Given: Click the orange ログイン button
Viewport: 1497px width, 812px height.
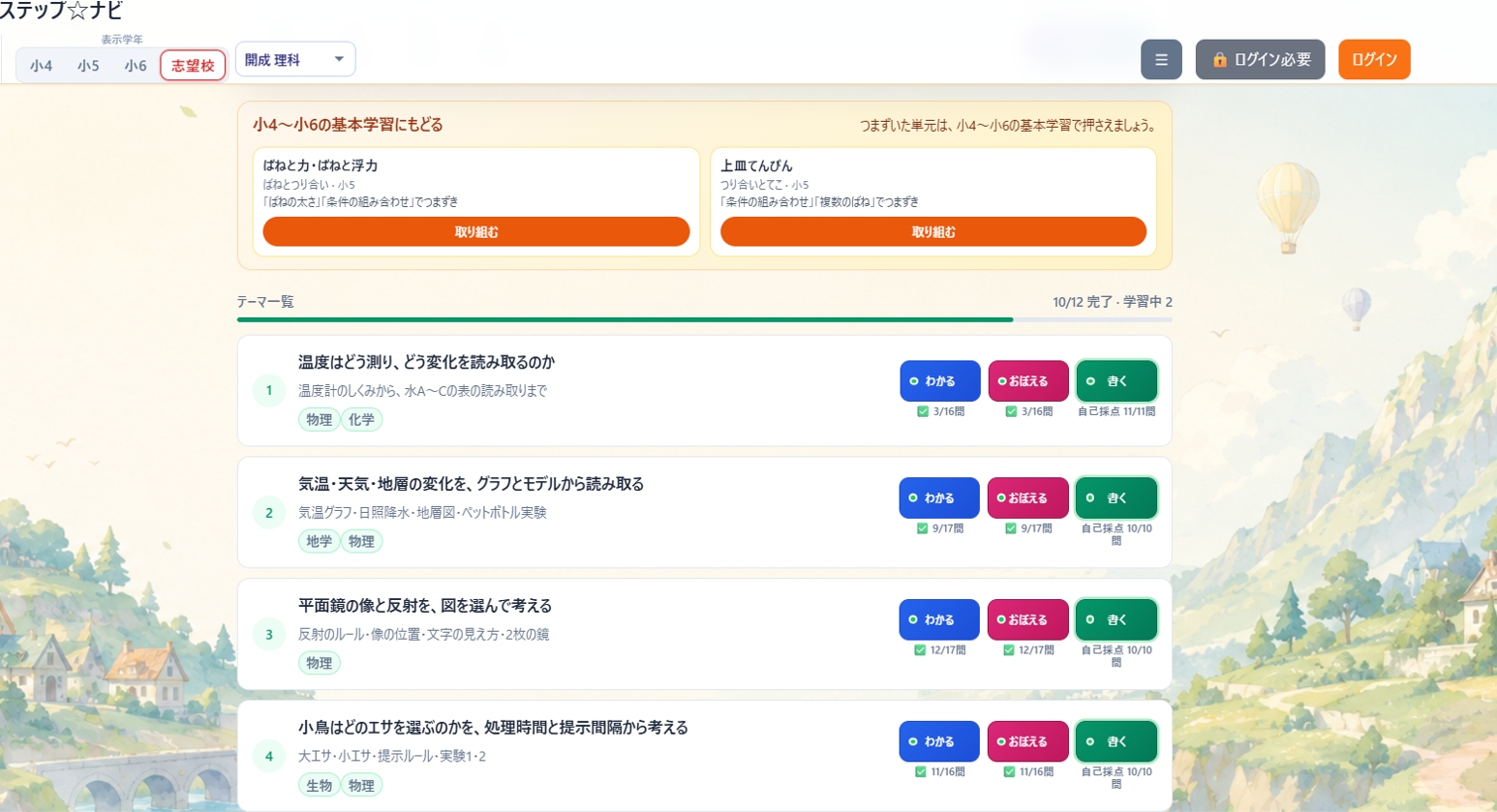Looking at the screenshot, I should point(1374,59).
